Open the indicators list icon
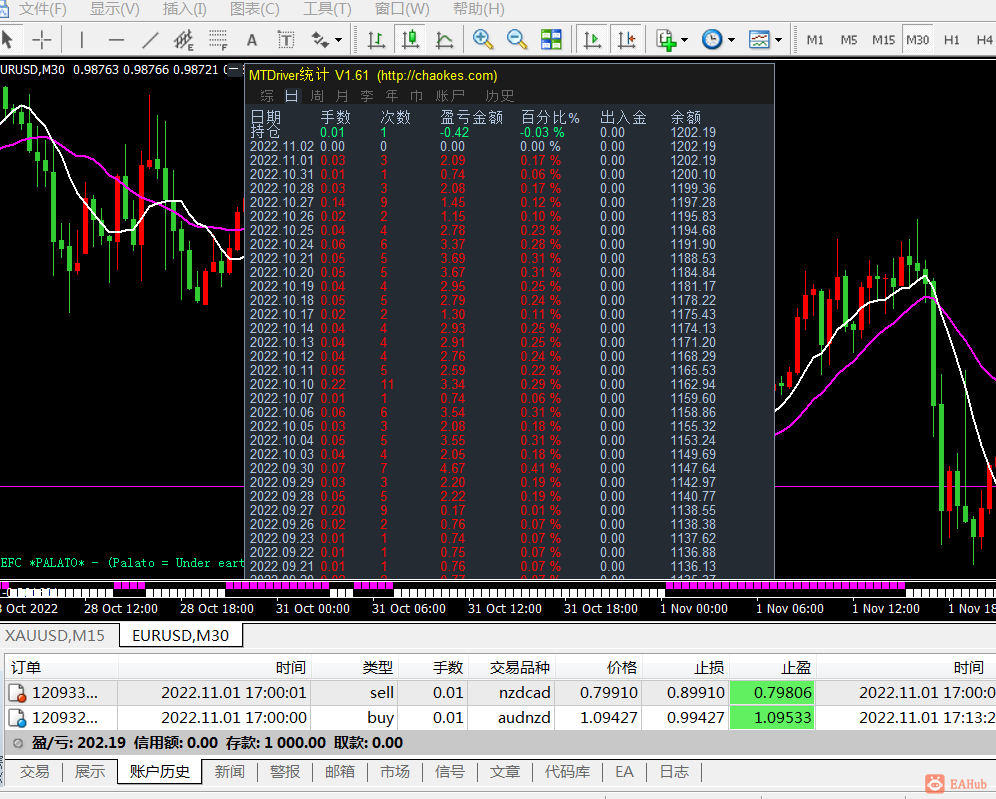Image resolution: width=996 pixels, height=799 pixels. pyautogui.click(x=666, y=40)
